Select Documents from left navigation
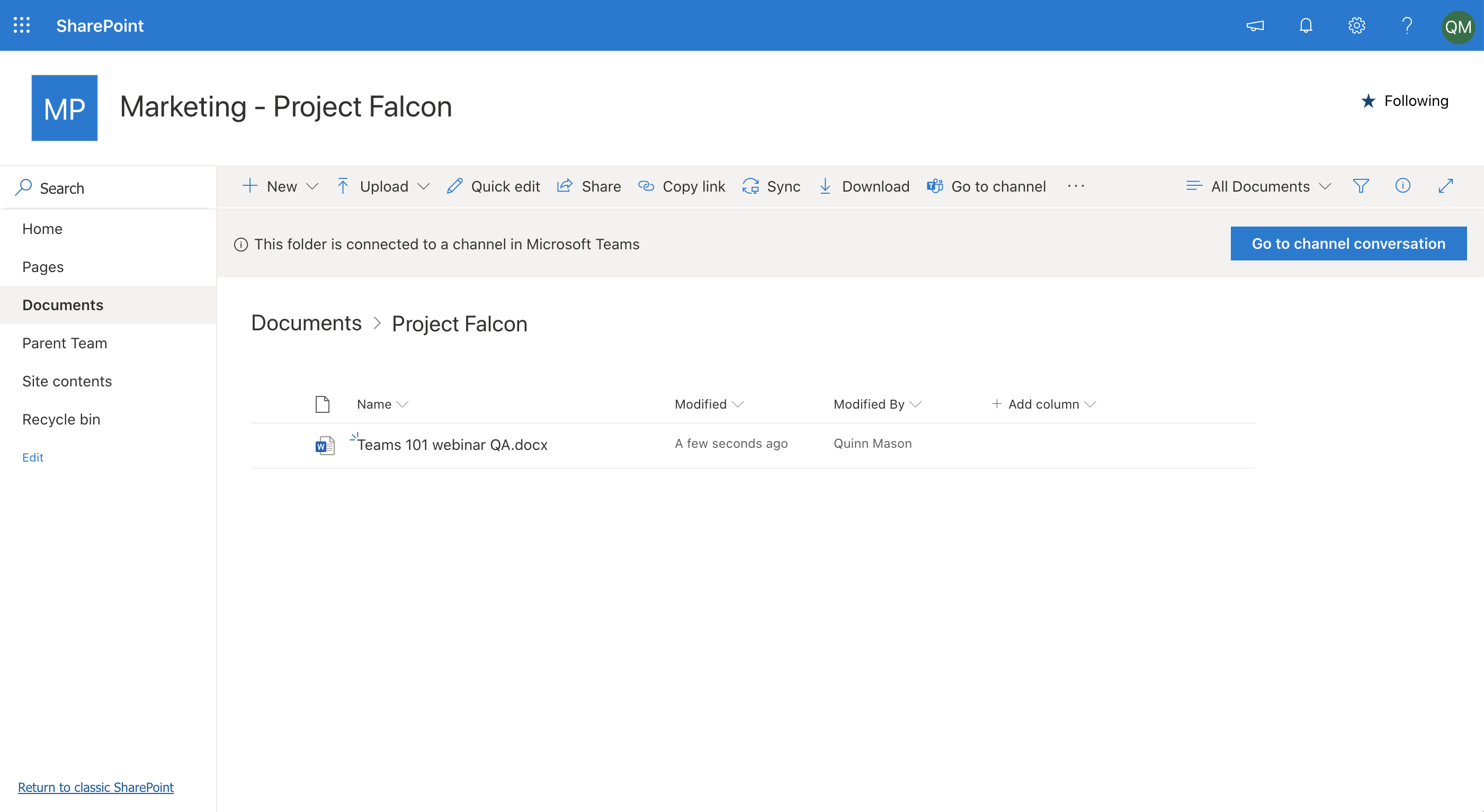Image resolution: width=1484 pixels, height=812 pixels. coord(62,304)
